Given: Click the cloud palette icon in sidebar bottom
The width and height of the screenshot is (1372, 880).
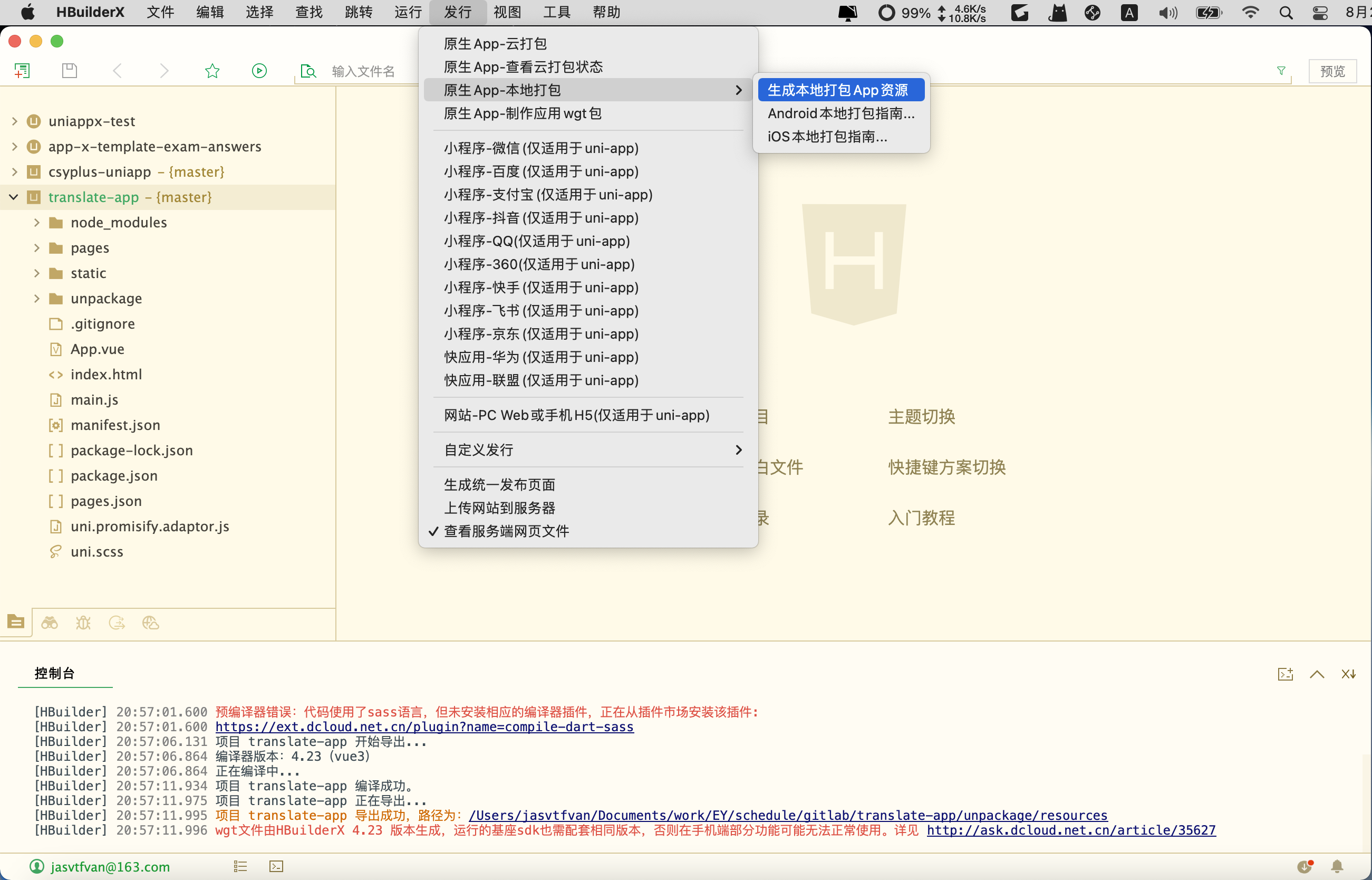Looking at the screenshot, I should pos(151,623).
